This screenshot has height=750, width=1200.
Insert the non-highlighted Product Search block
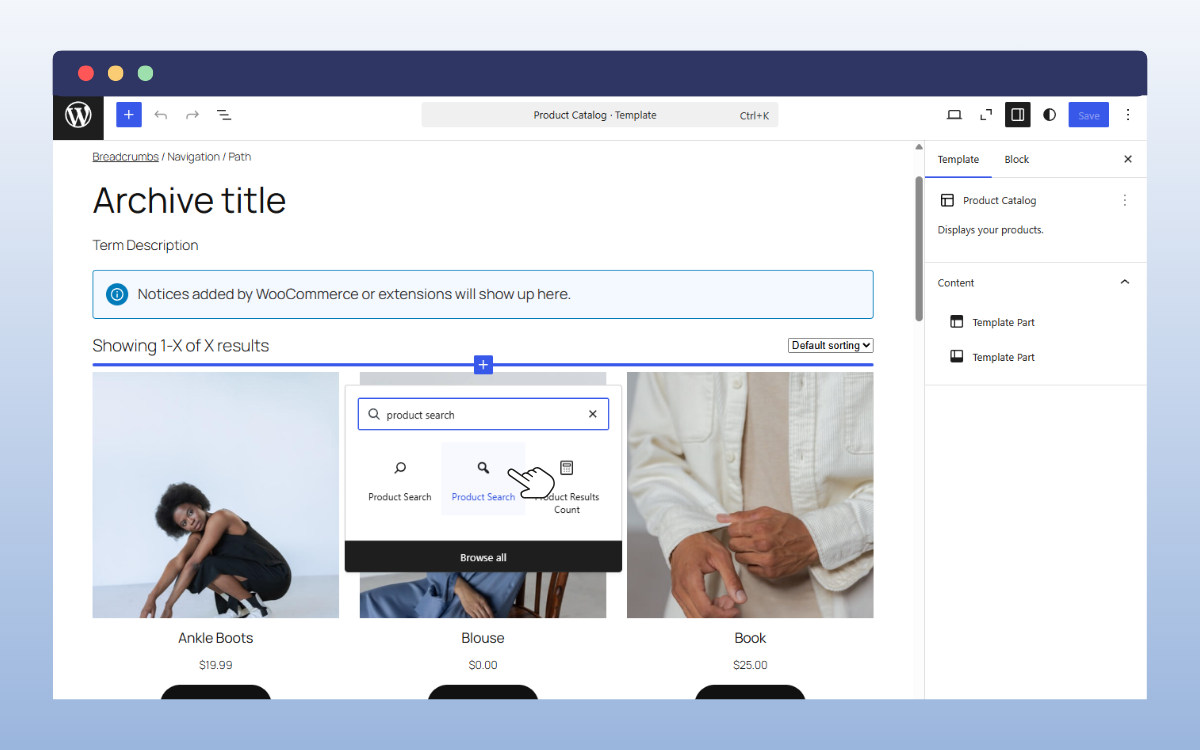pyautogui.click(x=400, y=479)
